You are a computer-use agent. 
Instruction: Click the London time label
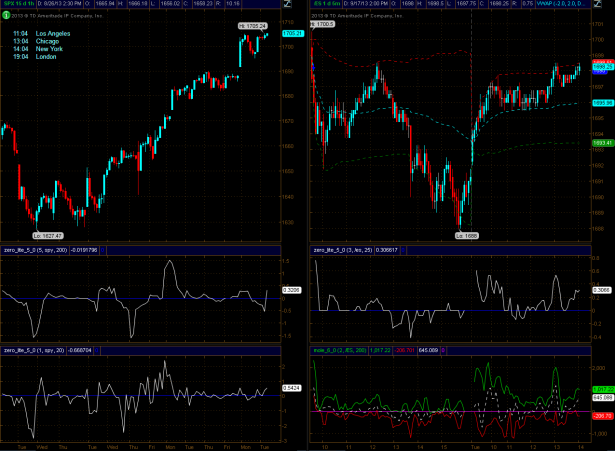[46, 57]
